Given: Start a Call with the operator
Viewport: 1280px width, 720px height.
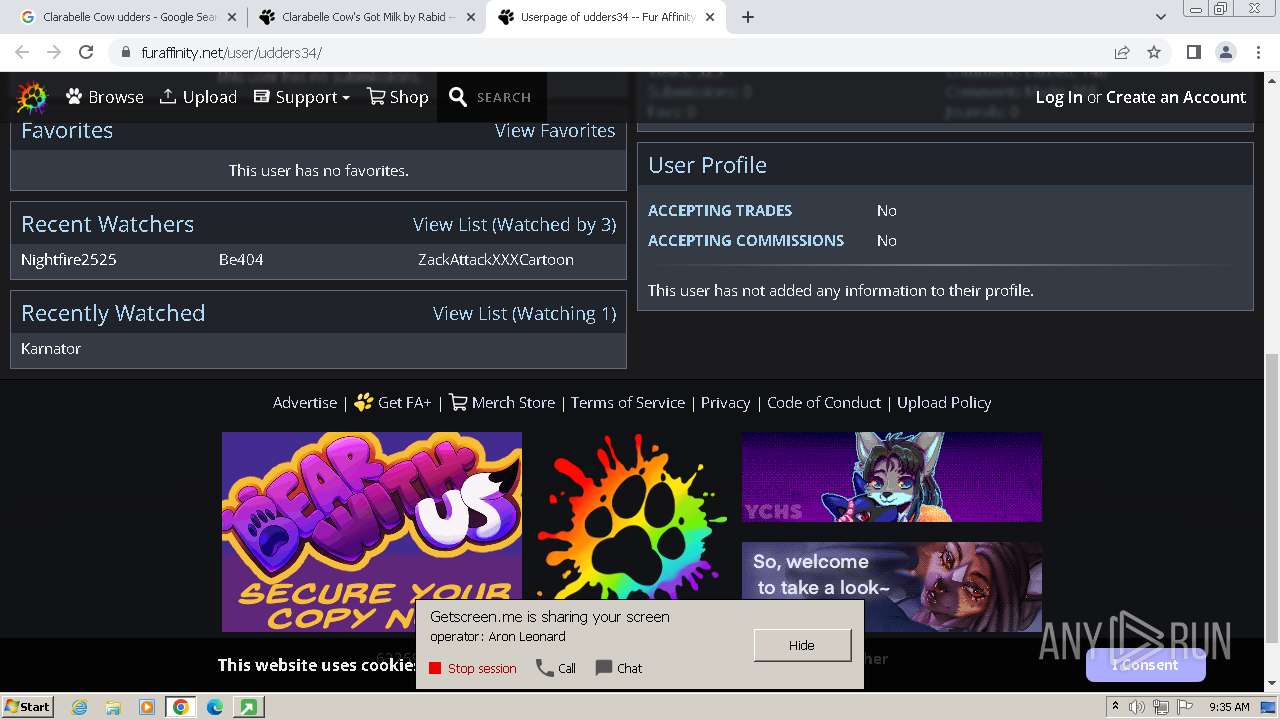Looking at the screenshot, I should [x=556, y=668].
